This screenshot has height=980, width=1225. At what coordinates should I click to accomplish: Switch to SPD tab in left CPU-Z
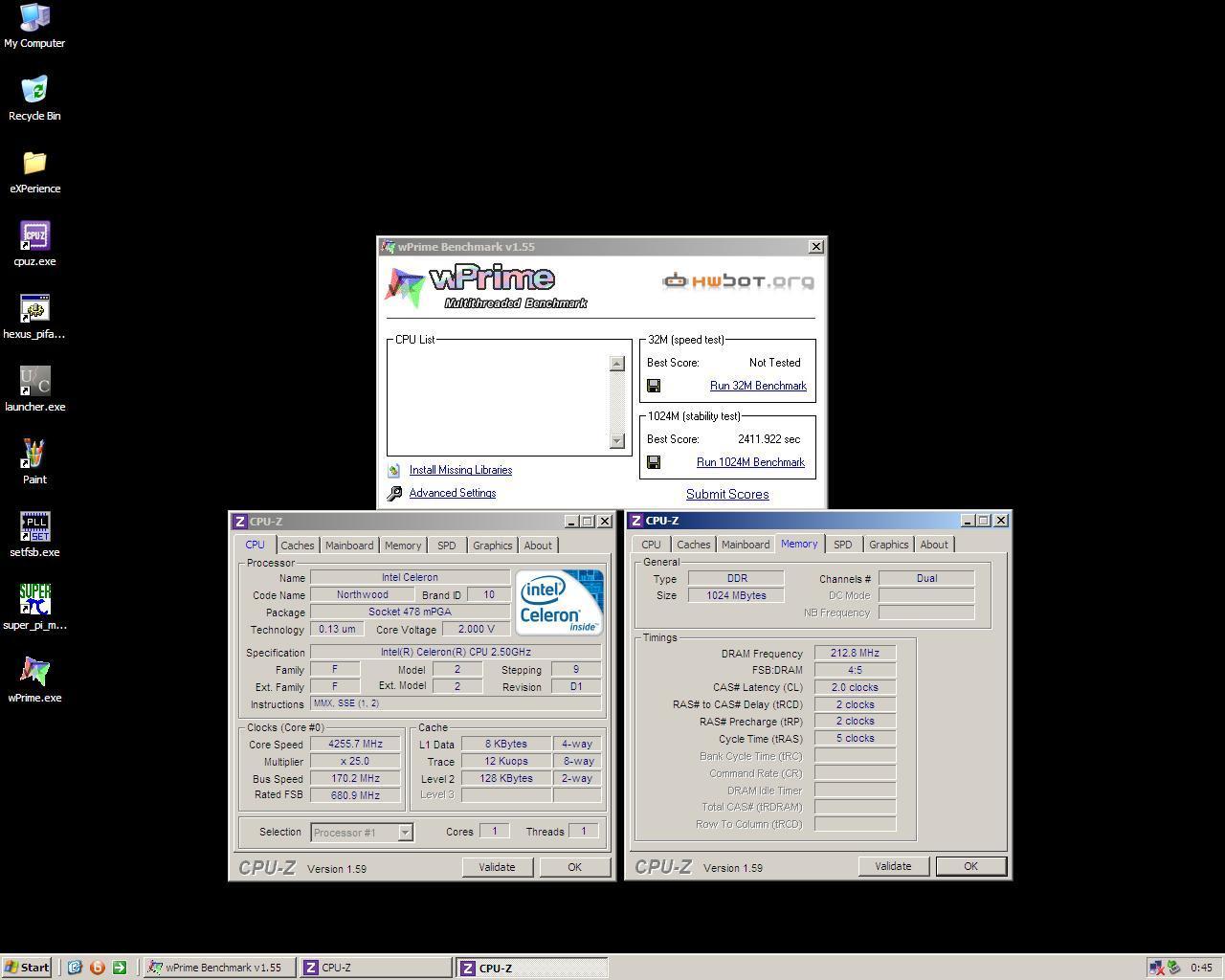(446, 546)
